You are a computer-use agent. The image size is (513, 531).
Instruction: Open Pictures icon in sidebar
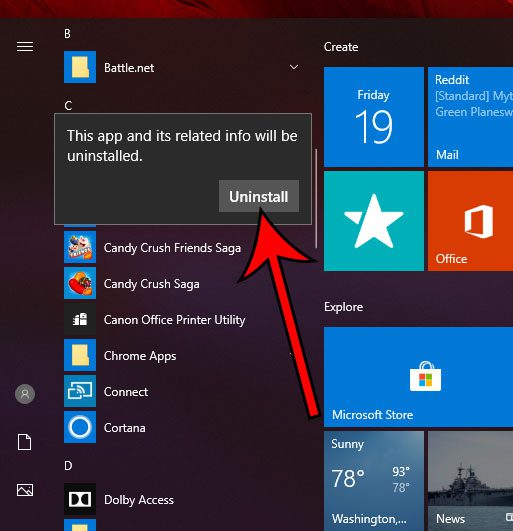click(25, 490)
